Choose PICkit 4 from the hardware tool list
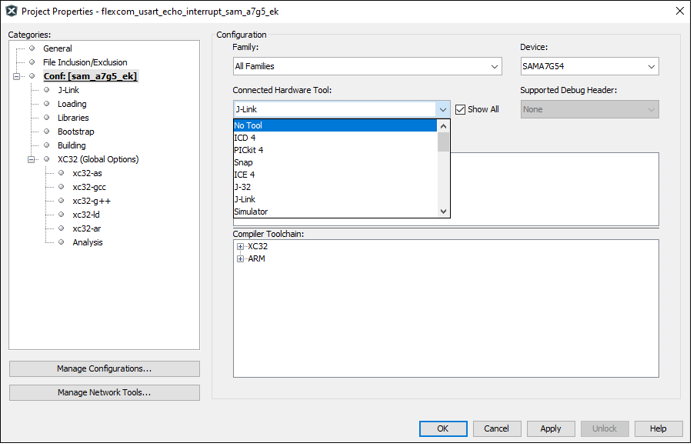The height and width of the screenshot is (444, 691). [249, 150]
